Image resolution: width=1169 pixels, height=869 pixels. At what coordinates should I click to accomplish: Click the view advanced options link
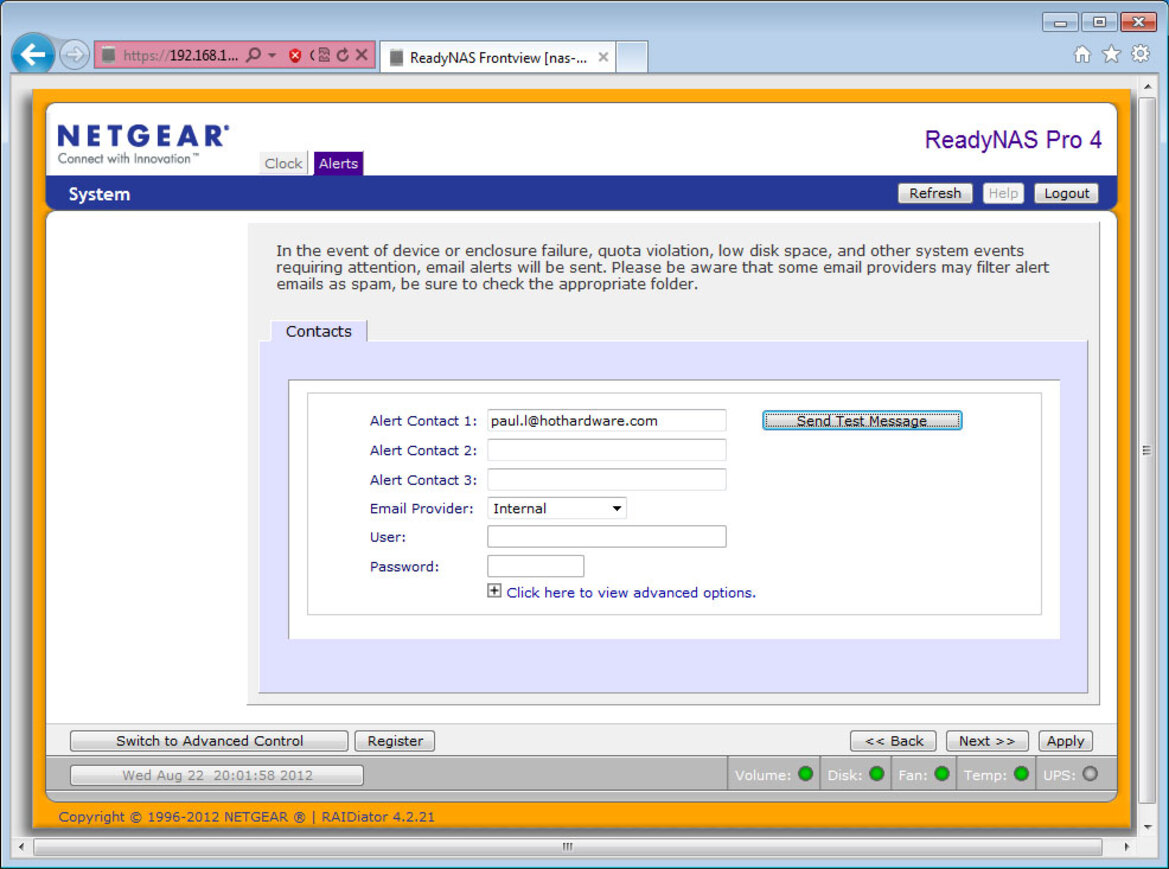click(631, 592)
